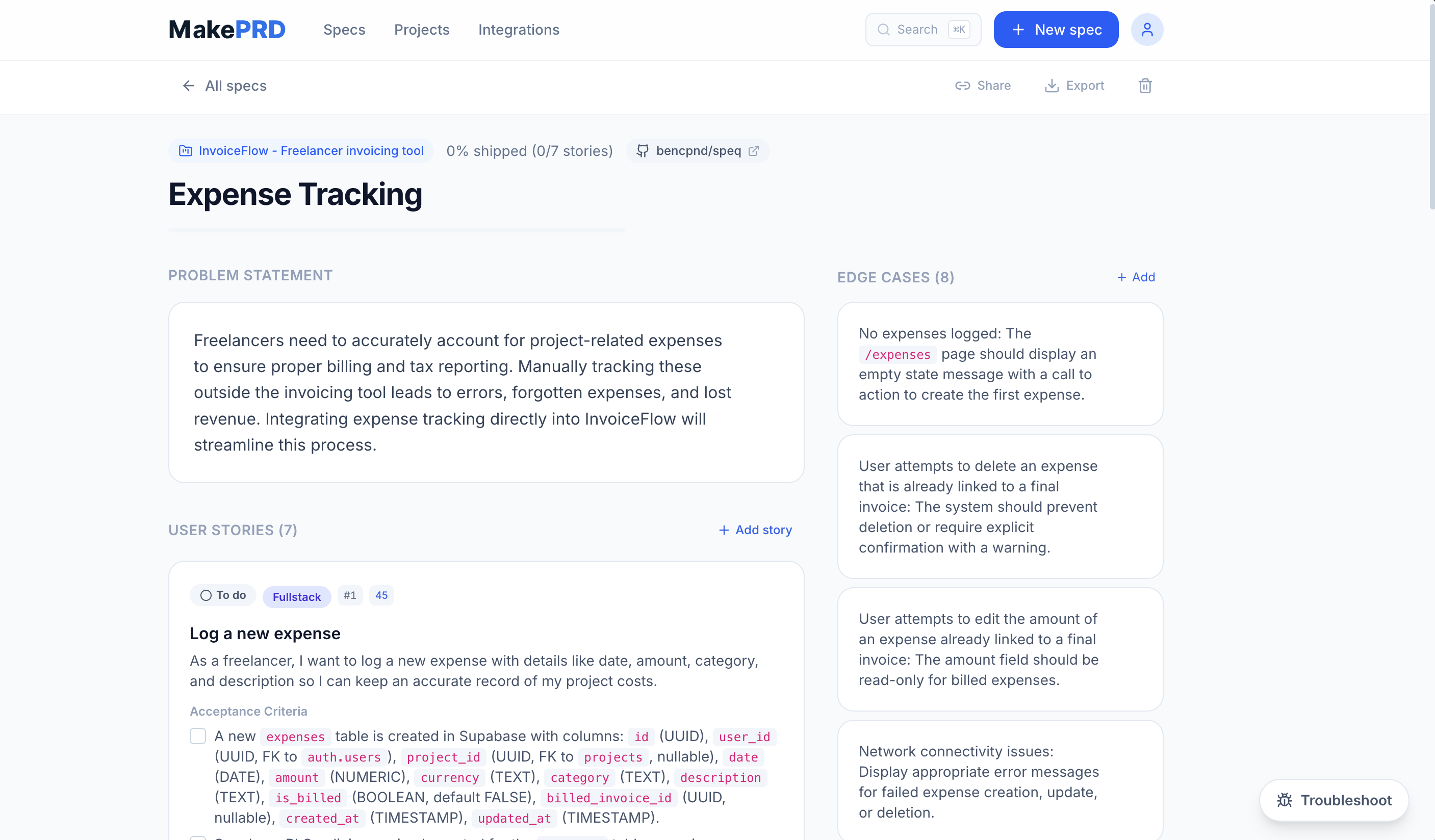
Task: Open the Integrations menu
Action: click(x=518, y=30)
